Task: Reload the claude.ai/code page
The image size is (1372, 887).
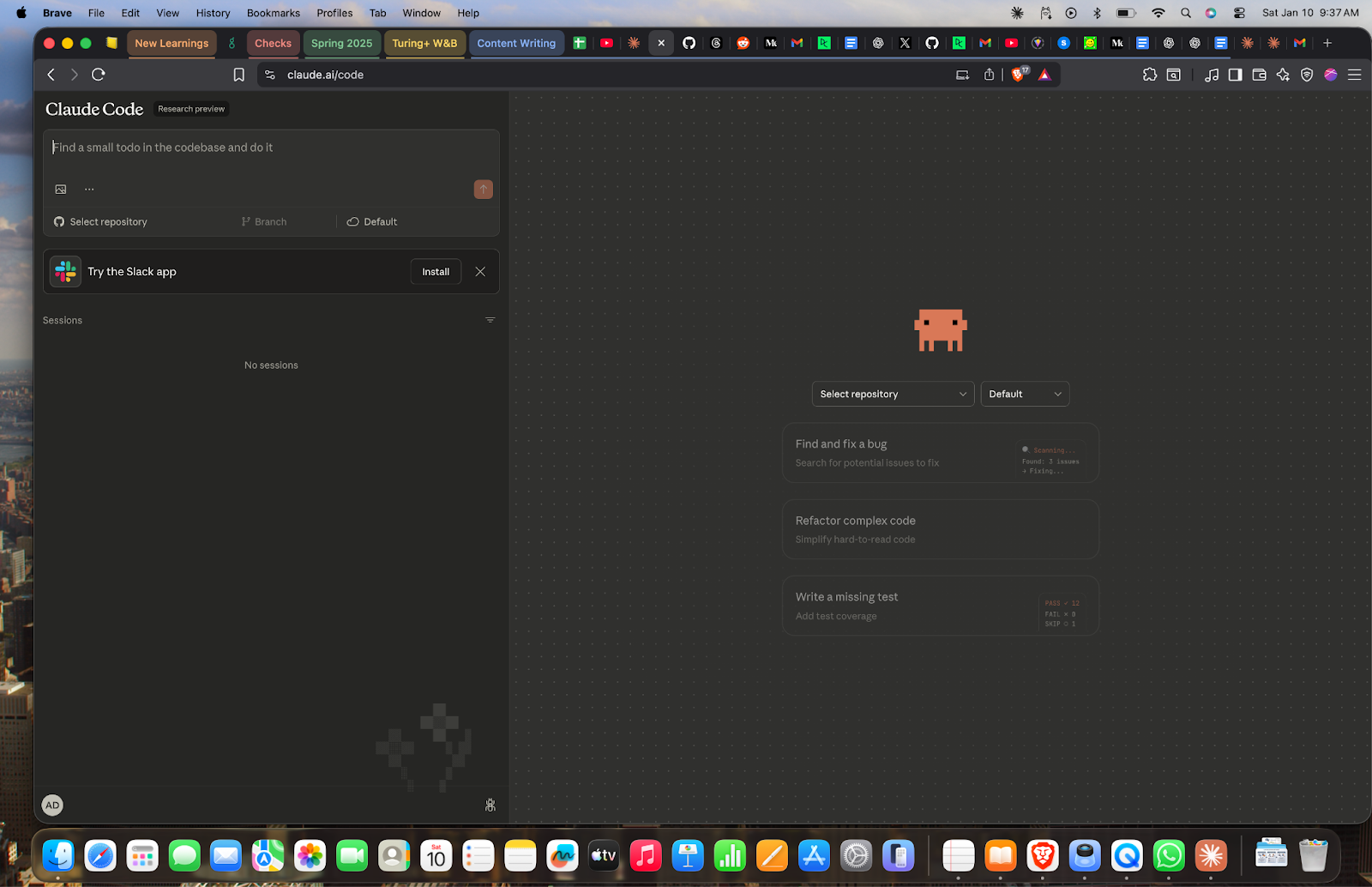Action: (x=99, y=75)
